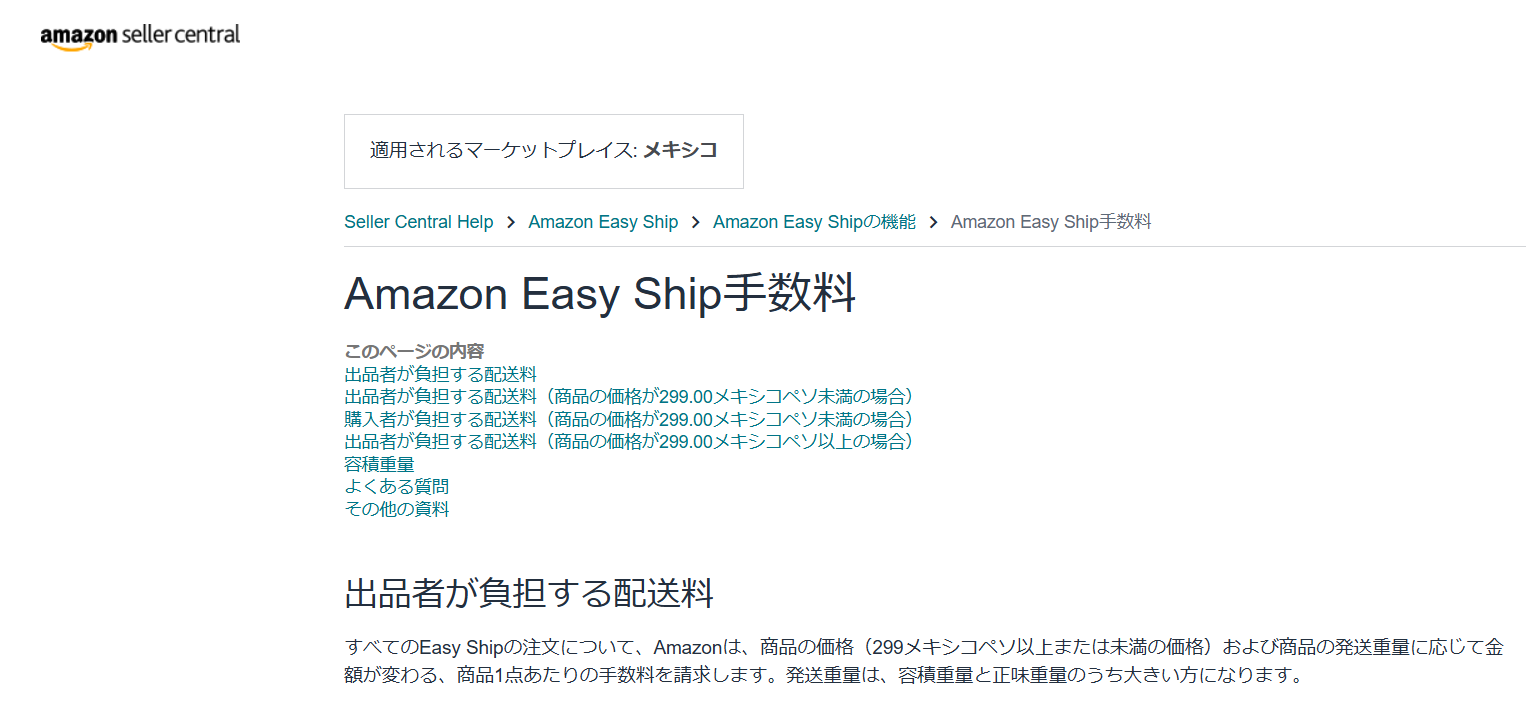
Task: Navigate to Amazon Easy Ship via breadcrumb
Action: point(602,221)
